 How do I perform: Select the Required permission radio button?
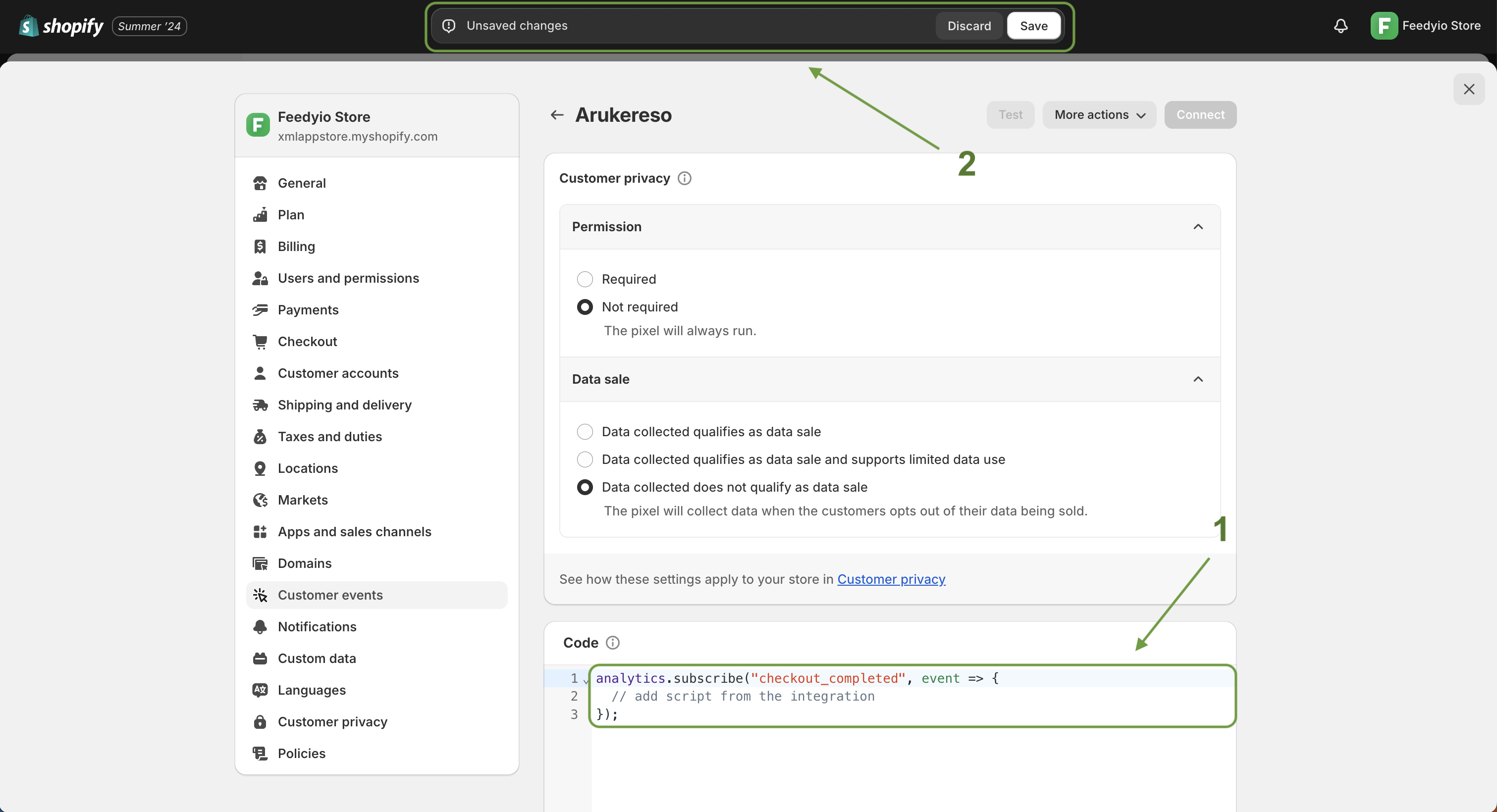click(x=585, y=279)
